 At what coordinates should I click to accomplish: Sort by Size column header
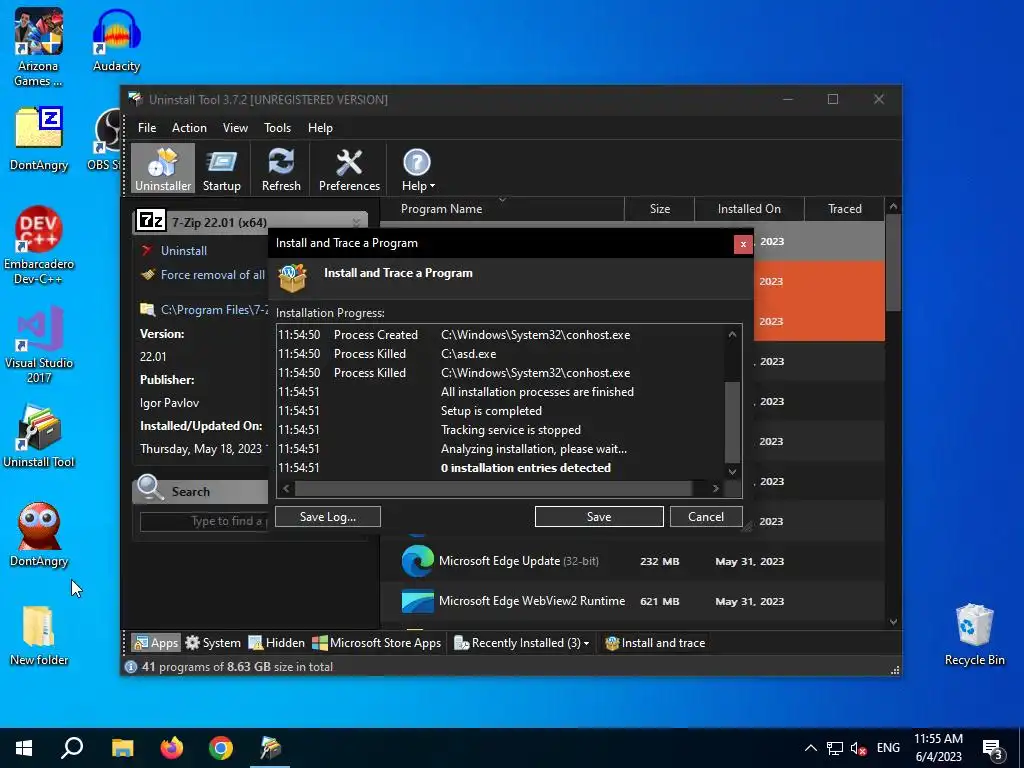[x=660, y=209]
